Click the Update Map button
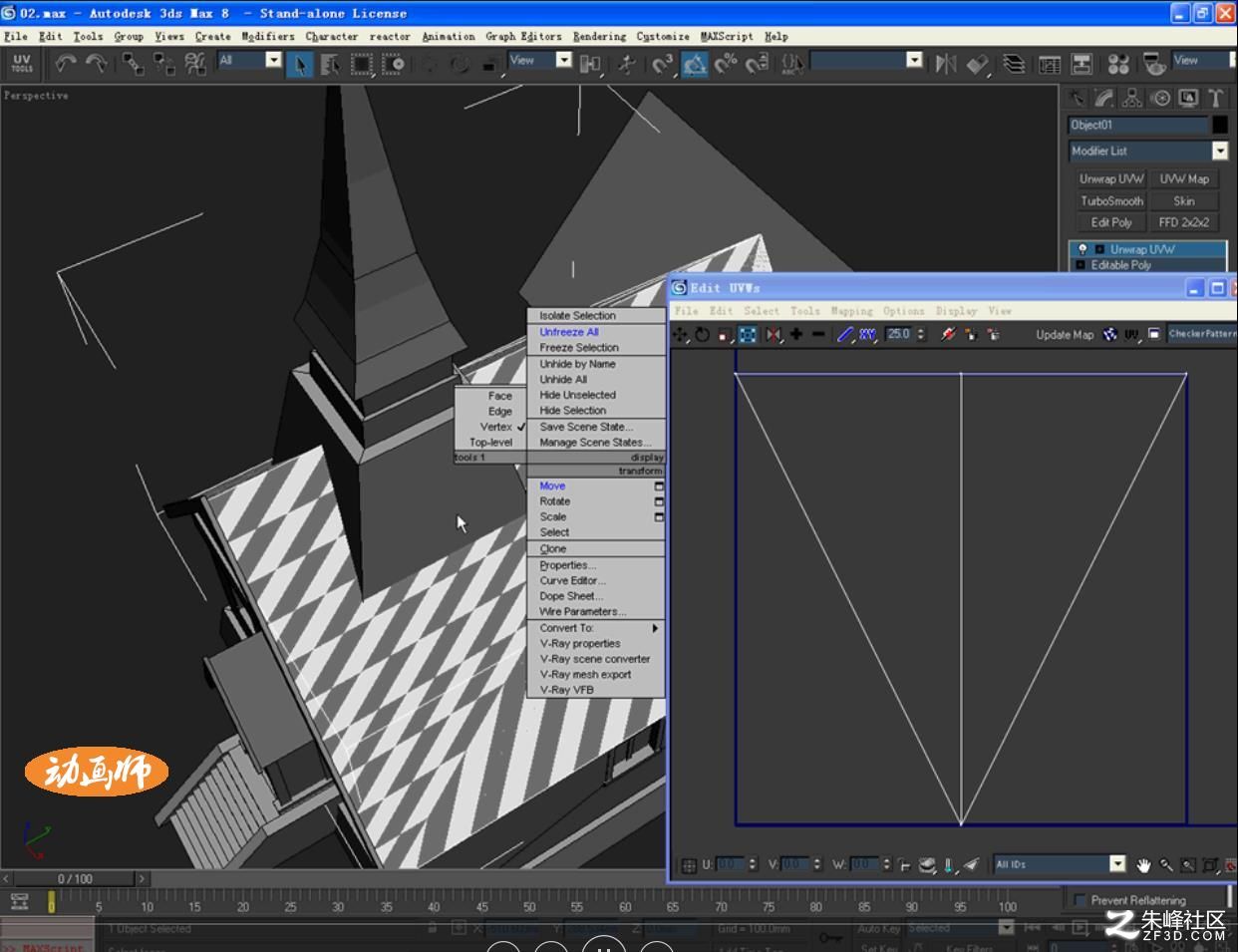 tap(1065, 335)
